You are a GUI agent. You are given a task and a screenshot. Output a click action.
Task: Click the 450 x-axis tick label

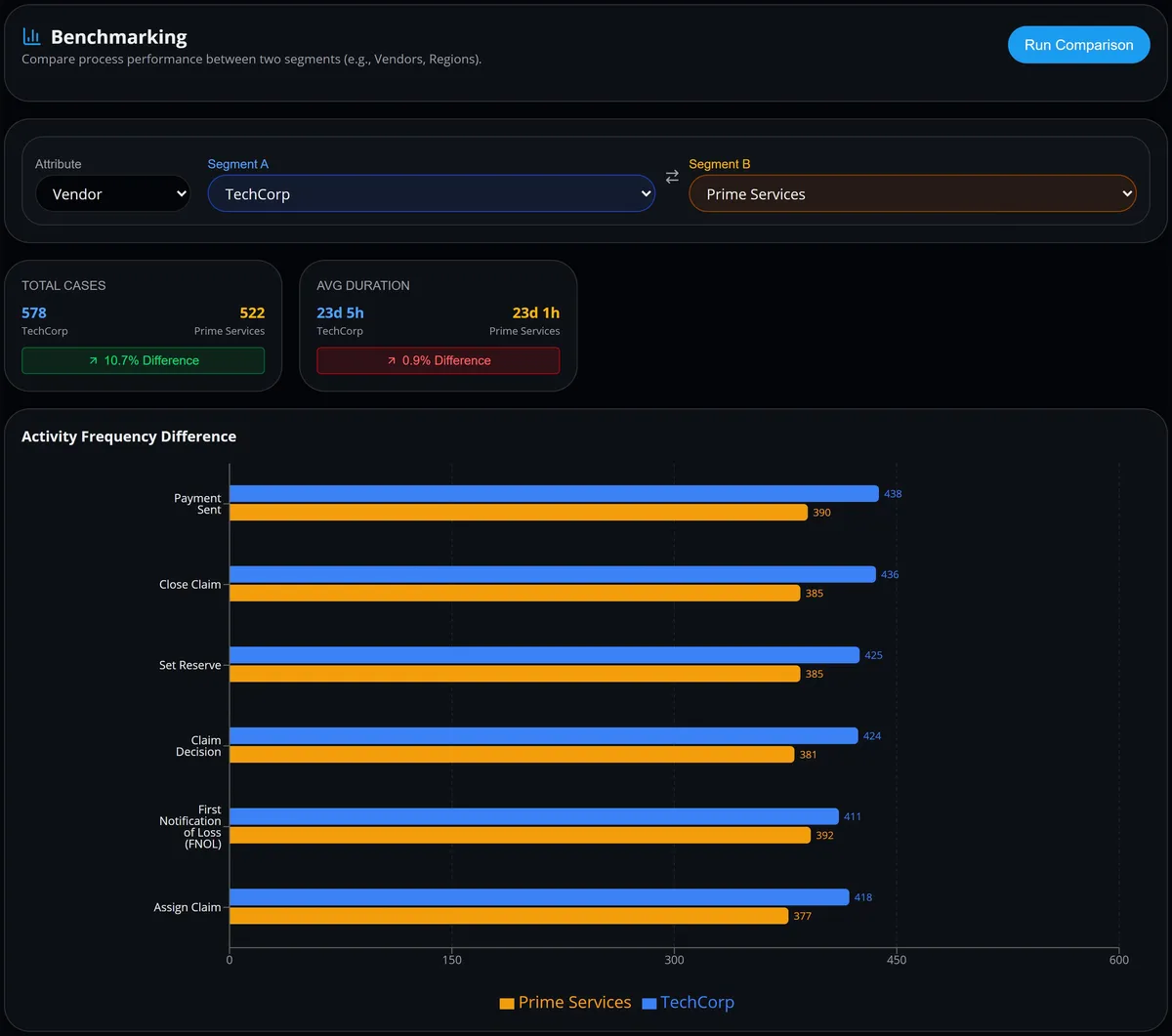[x=897, y=960]
